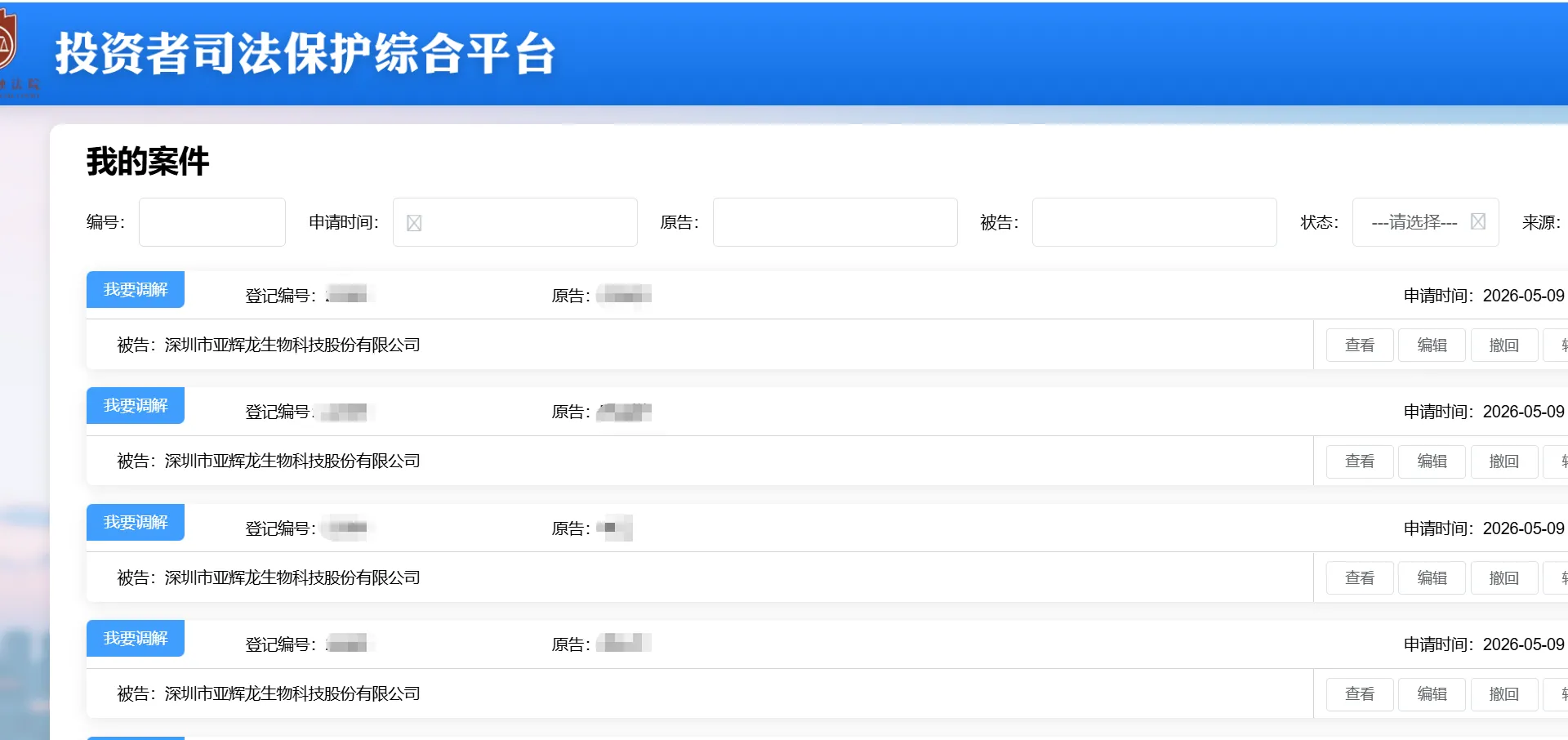This screenshot has width=1568, height=740.
Task: Click the 我的案件 heading
Action: coord(148,161)
